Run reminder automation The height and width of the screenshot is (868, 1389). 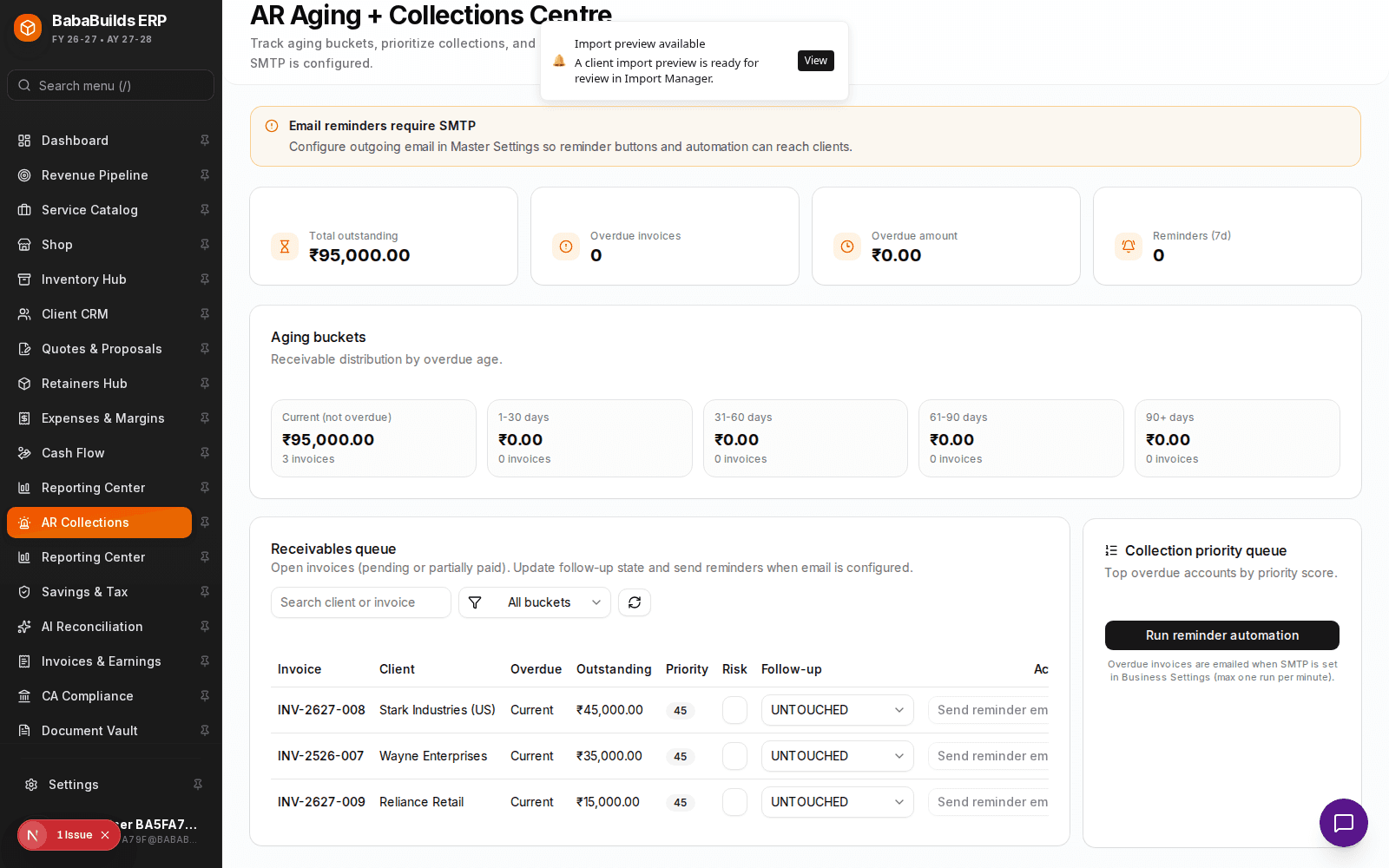[1222, 635]
